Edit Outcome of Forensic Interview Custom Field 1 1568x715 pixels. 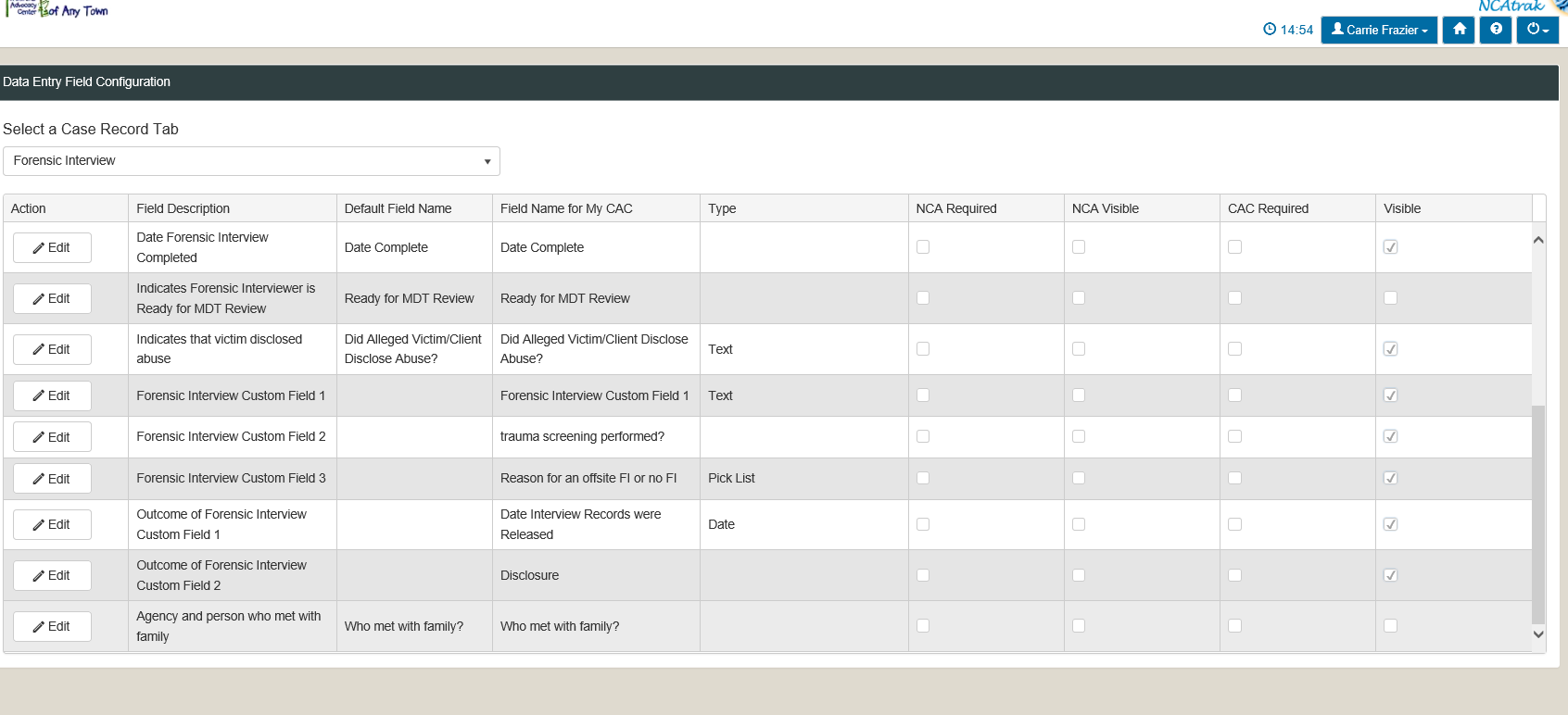52,524
